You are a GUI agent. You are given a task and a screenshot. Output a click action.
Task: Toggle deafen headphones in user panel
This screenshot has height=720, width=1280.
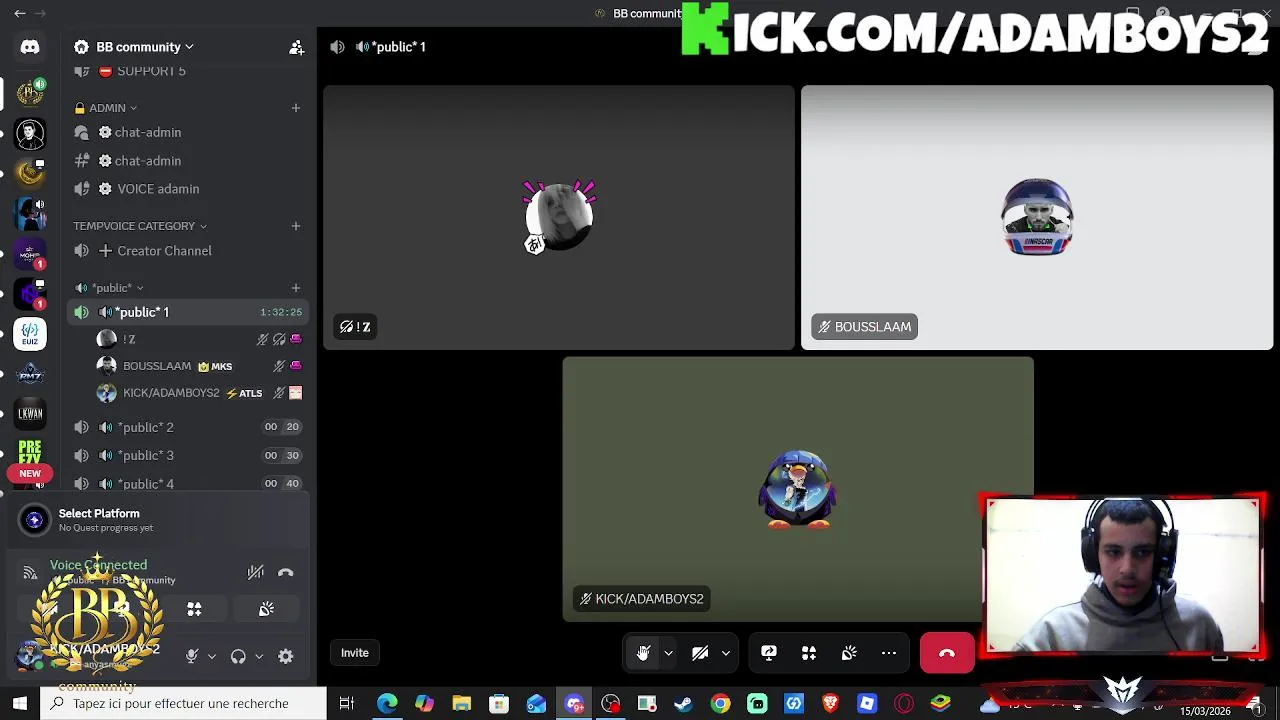click(238, 656)
